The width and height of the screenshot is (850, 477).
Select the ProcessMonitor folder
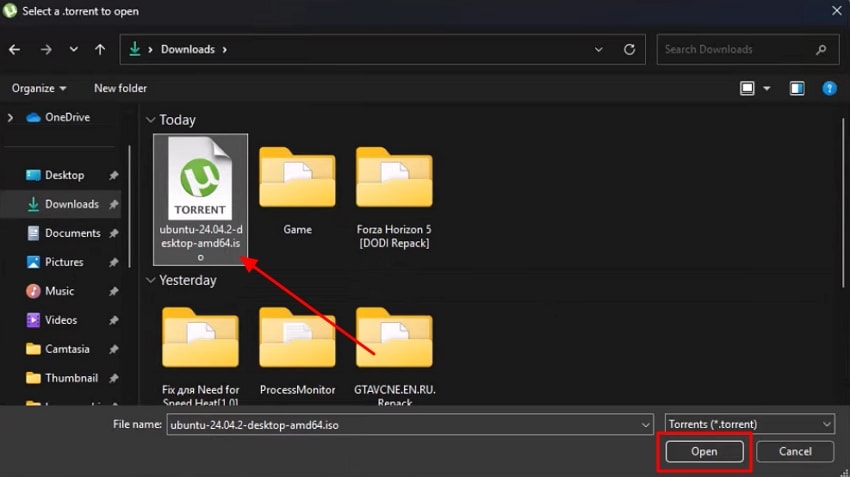pos(297,351)
